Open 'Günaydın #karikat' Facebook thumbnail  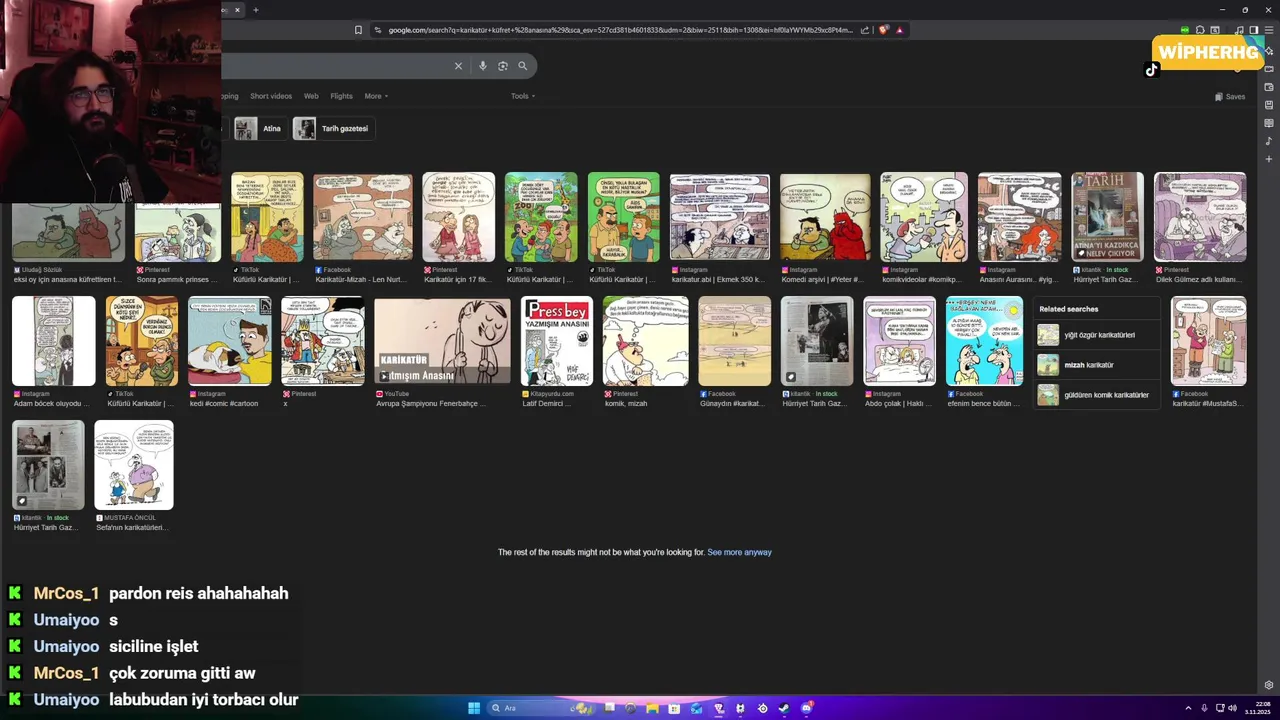[735, 341]
